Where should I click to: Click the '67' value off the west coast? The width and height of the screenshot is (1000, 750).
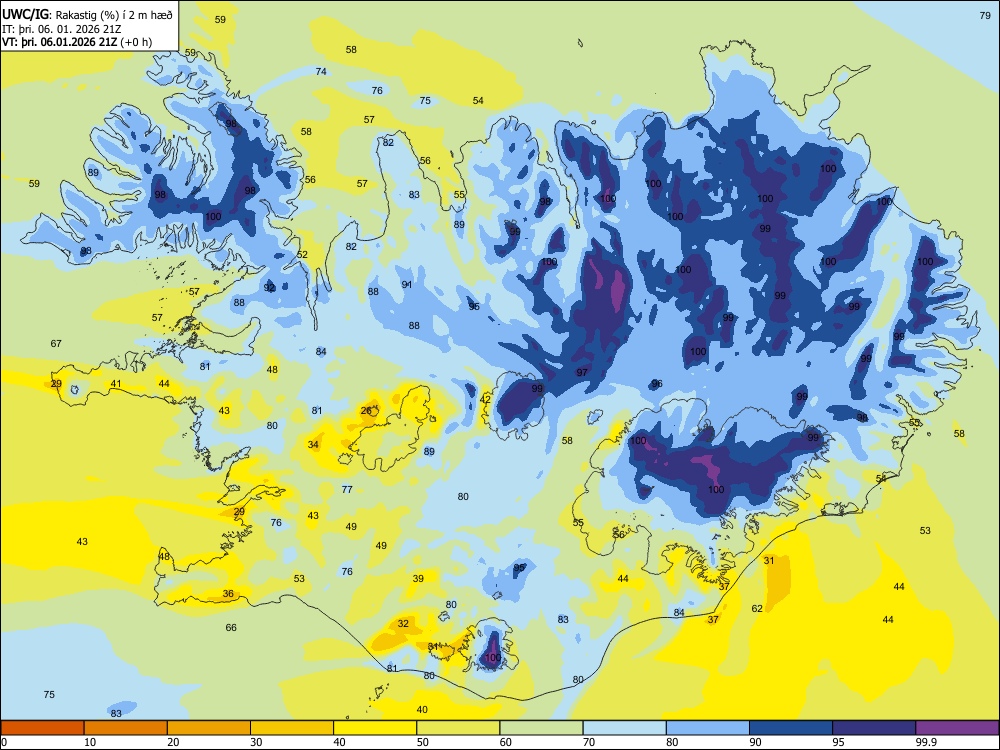(x=56, y=344)
